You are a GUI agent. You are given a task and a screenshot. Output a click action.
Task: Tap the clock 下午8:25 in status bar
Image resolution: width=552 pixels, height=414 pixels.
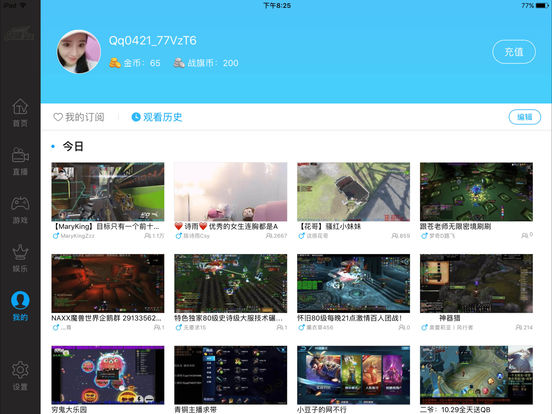click(x=277, y=5)
